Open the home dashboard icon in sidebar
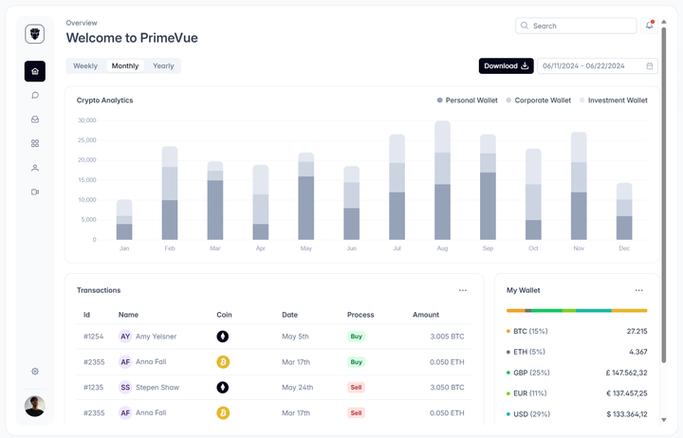 click(x=35, y=71)
